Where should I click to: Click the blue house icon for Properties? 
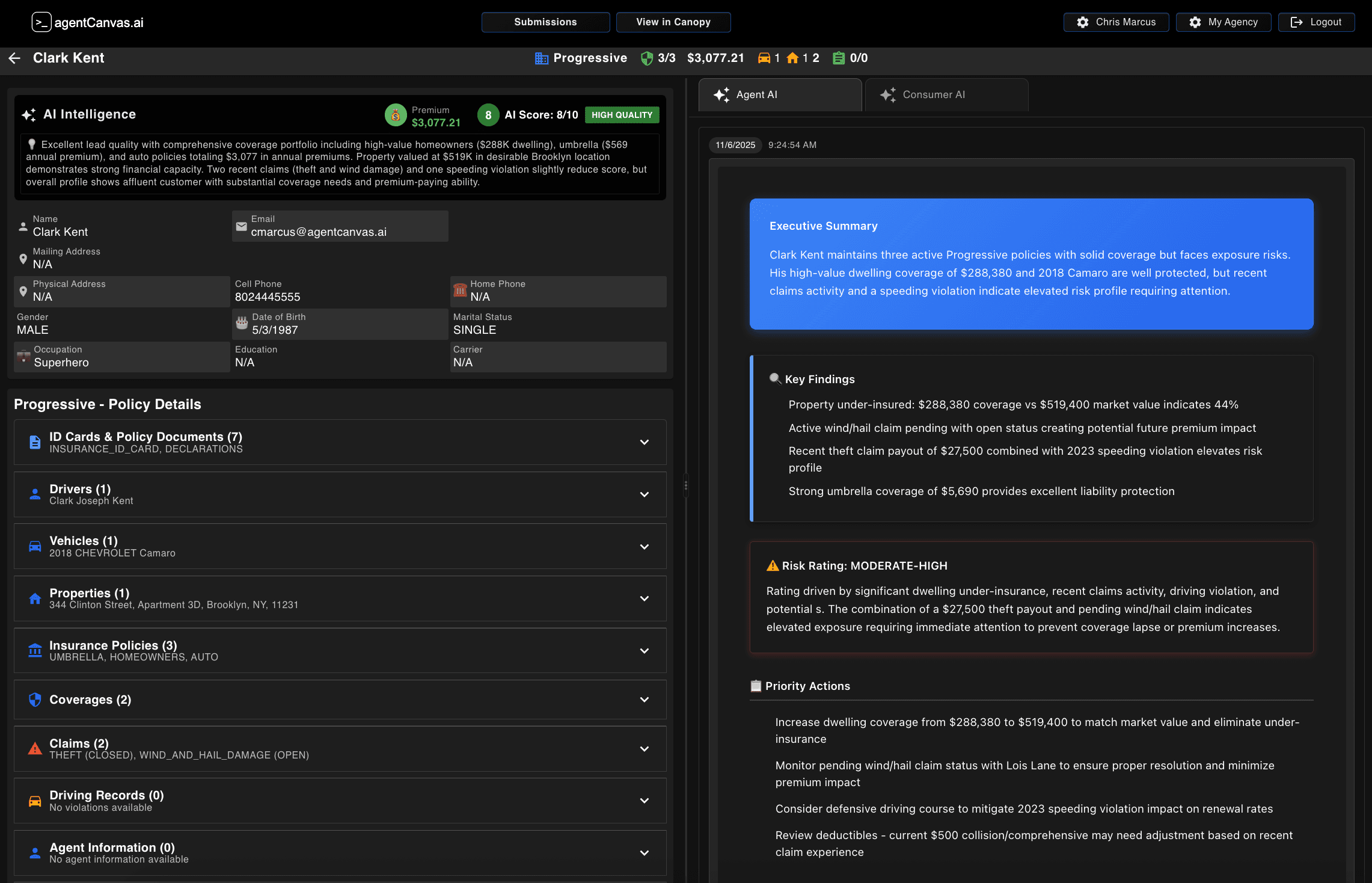click(x=35, y=598)
